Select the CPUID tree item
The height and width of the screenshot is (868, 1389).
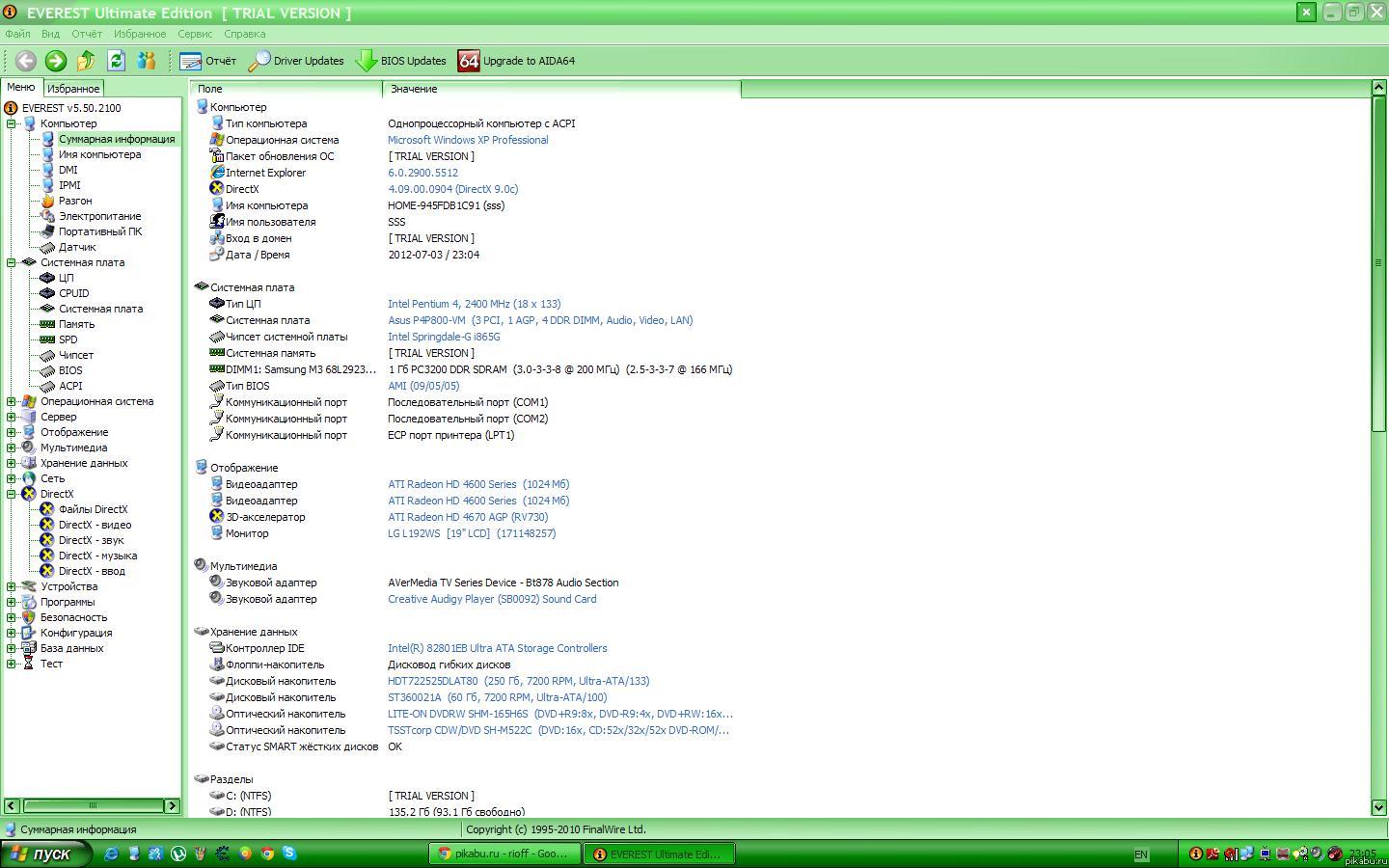point(73,293)
